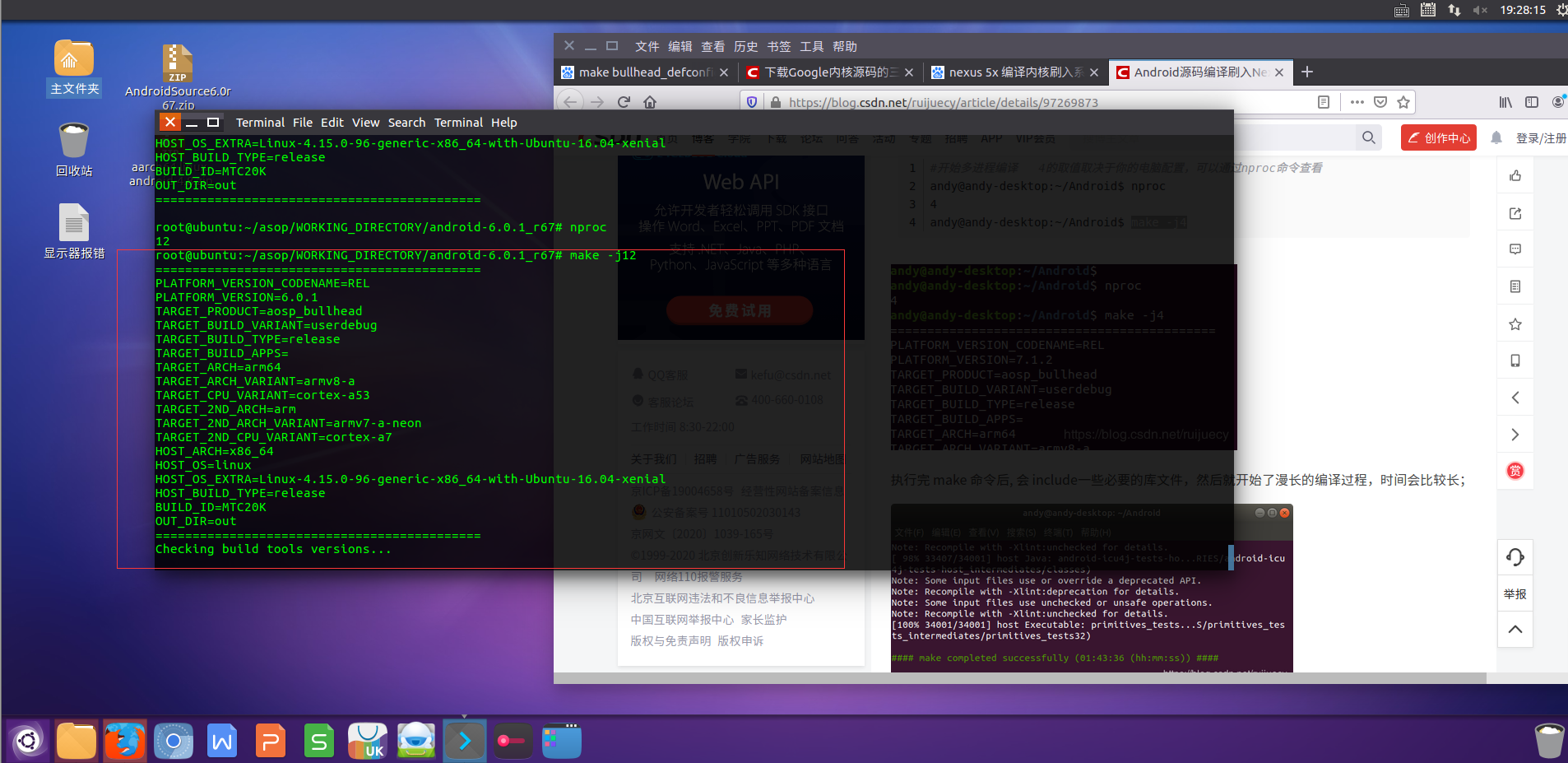
Task: Open 版权与免责声明 link
Action: 670,641
